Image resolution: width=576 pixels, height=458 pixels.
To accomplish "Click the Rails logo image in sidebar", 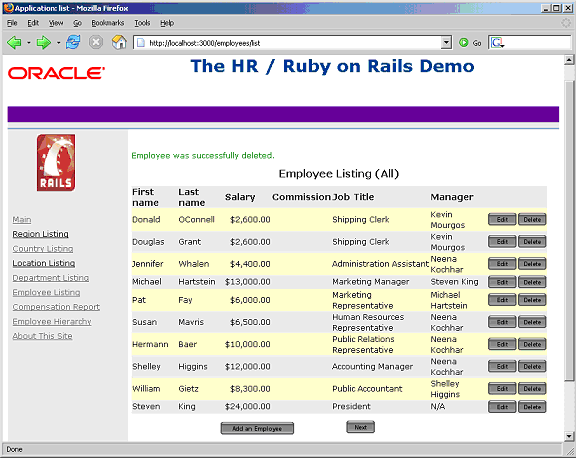I will (56, 162).
